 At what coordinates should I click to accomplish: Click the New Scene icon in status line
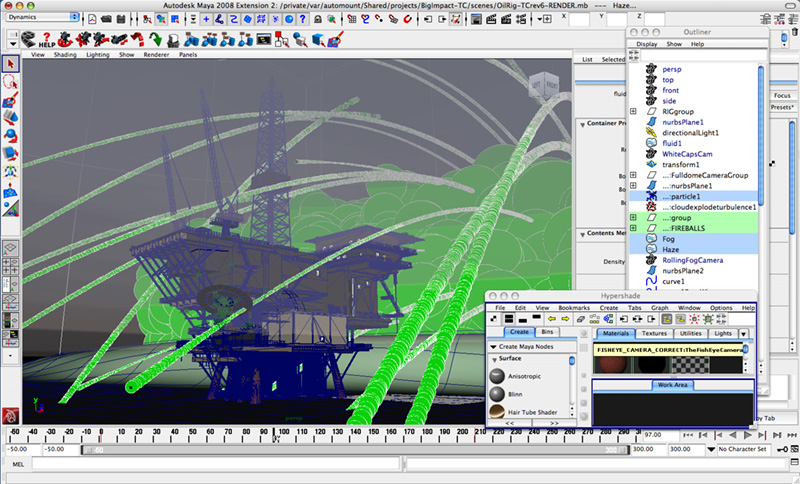tap(92, 19)
